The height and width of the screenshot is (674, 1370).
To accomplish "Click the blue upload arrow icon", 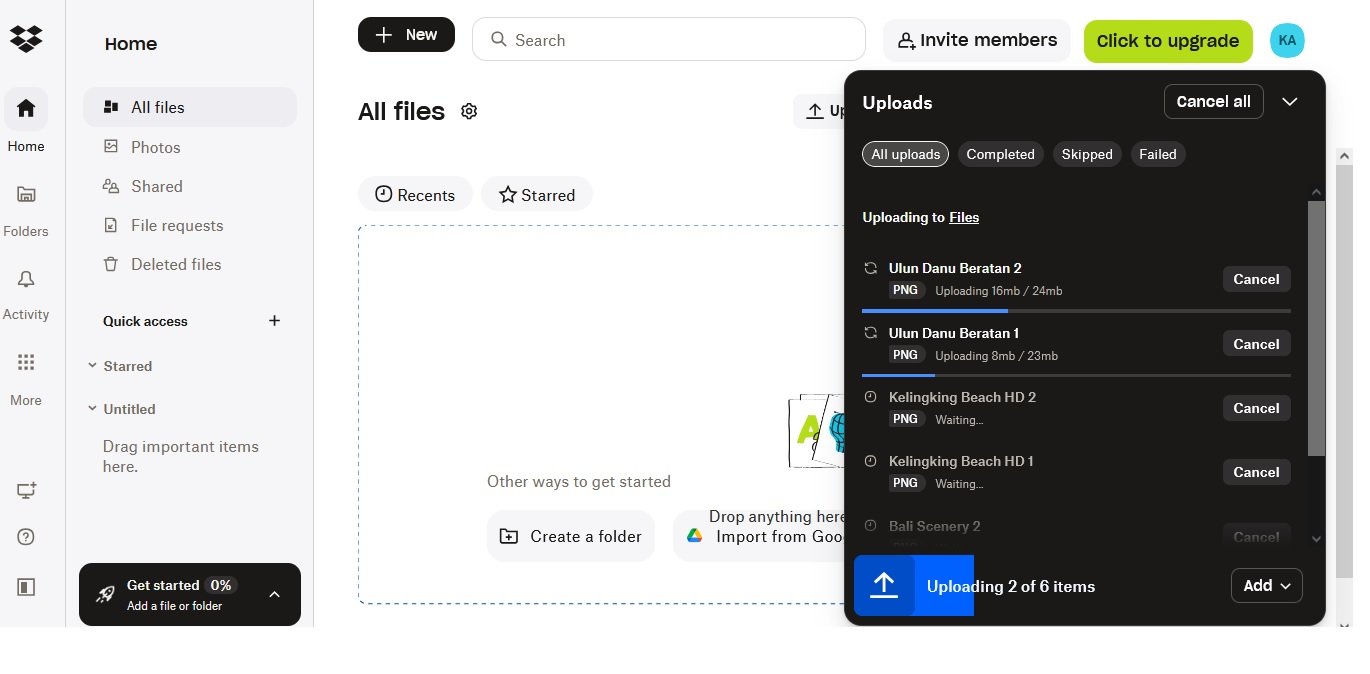I will click(884, 585).
